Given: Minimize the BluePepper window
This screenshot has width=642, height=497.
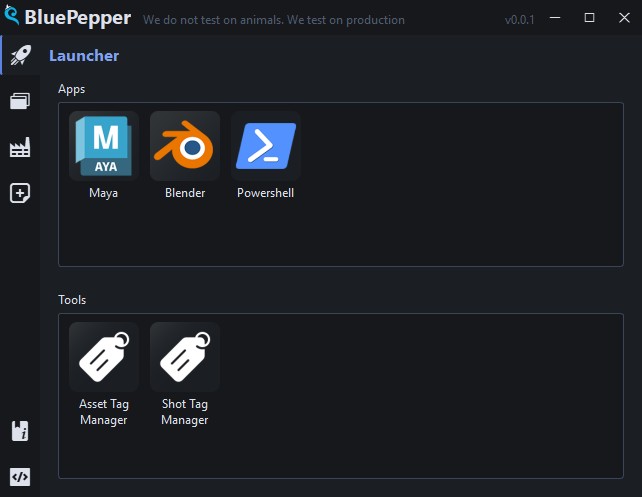Looking at the screenshot, I should [555, 18].
